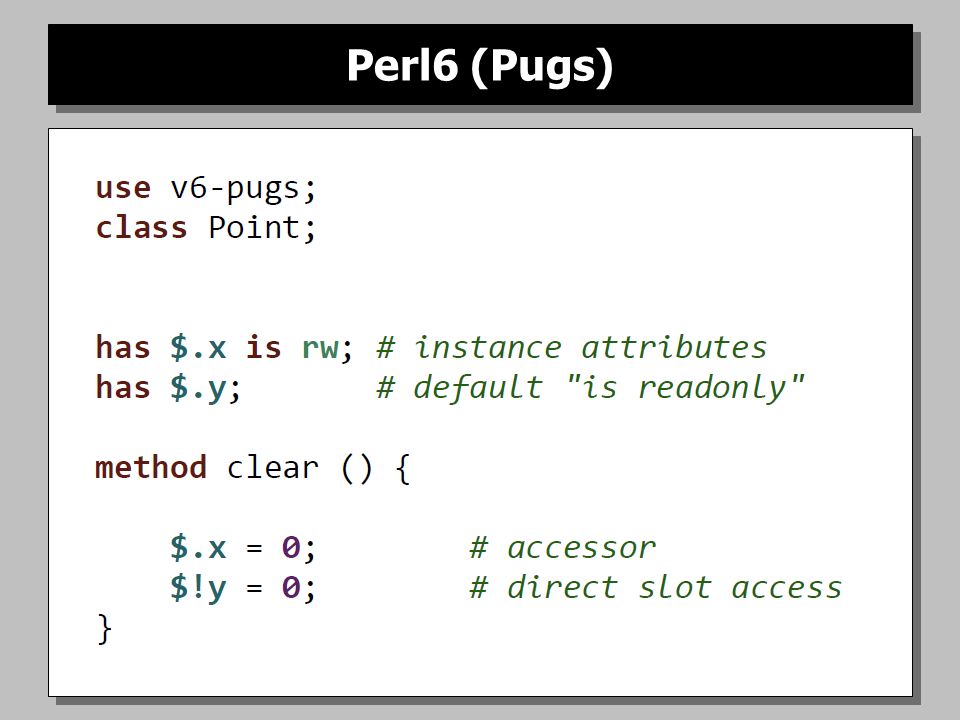Click the $.x attribute in has declaration
The image size is (960, 720).
coord(198,348)
